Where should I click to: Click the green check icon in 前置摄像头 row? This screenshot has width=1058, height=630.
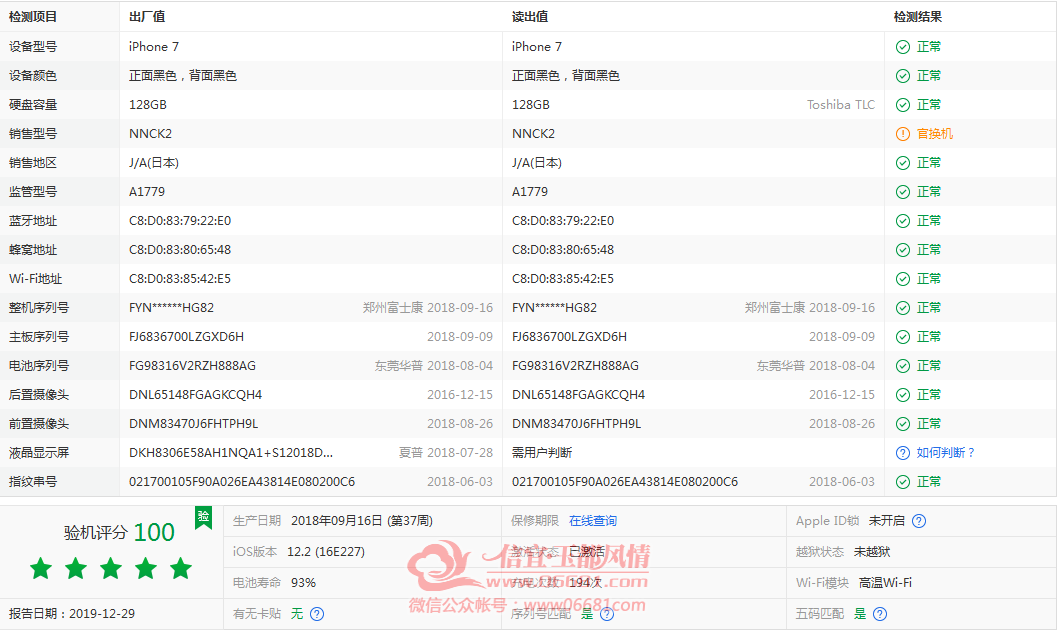(x=902, y=424)
